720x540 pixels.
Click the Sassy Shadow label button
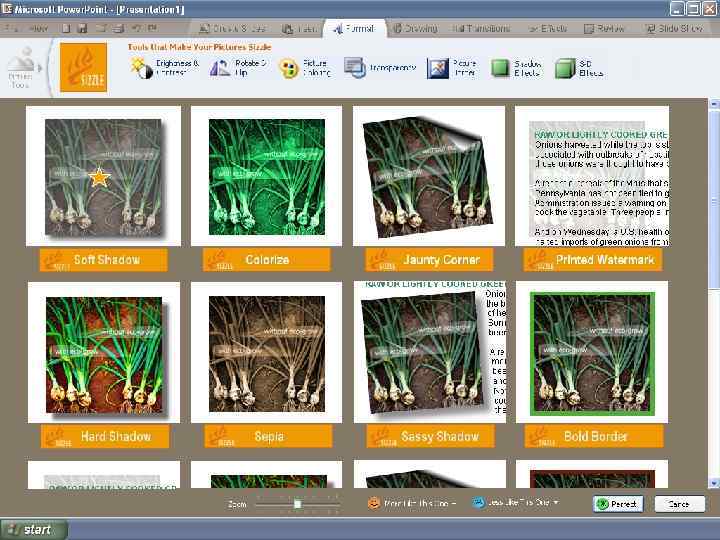tap(430, 436)
